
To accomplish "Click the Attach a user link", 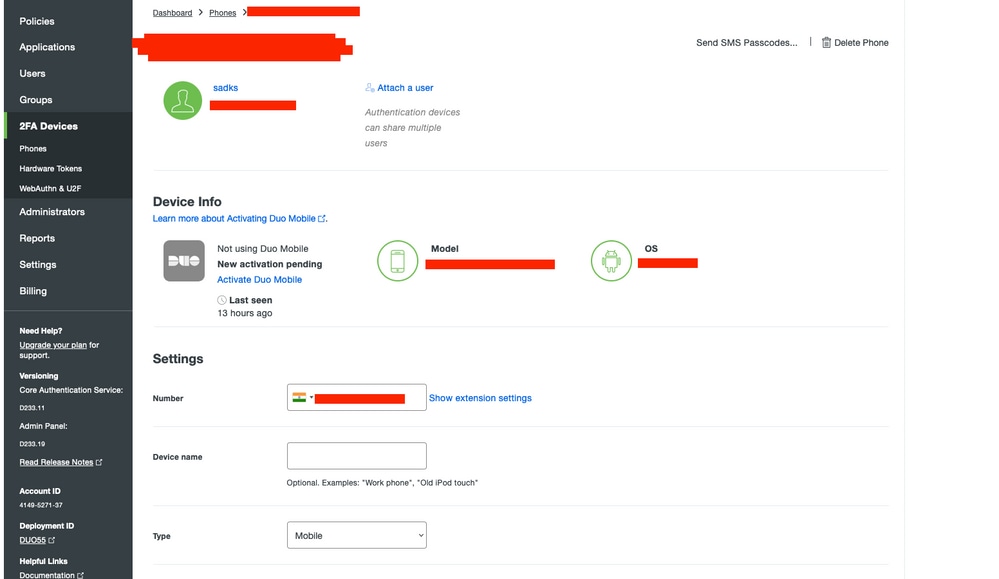I will coord(405,88).
